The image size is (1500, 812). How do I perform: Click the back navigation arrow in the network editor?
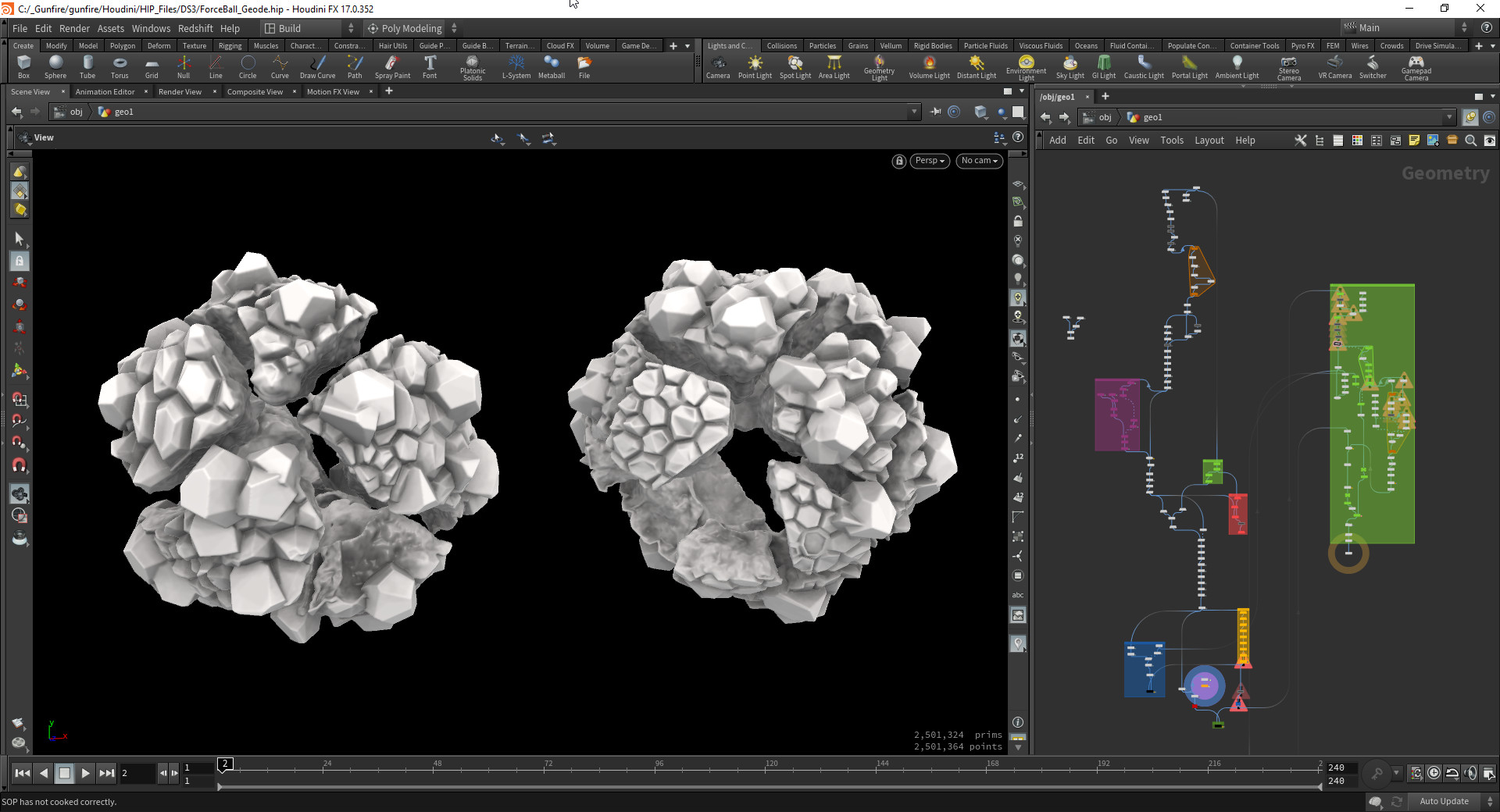[1046, 117]
